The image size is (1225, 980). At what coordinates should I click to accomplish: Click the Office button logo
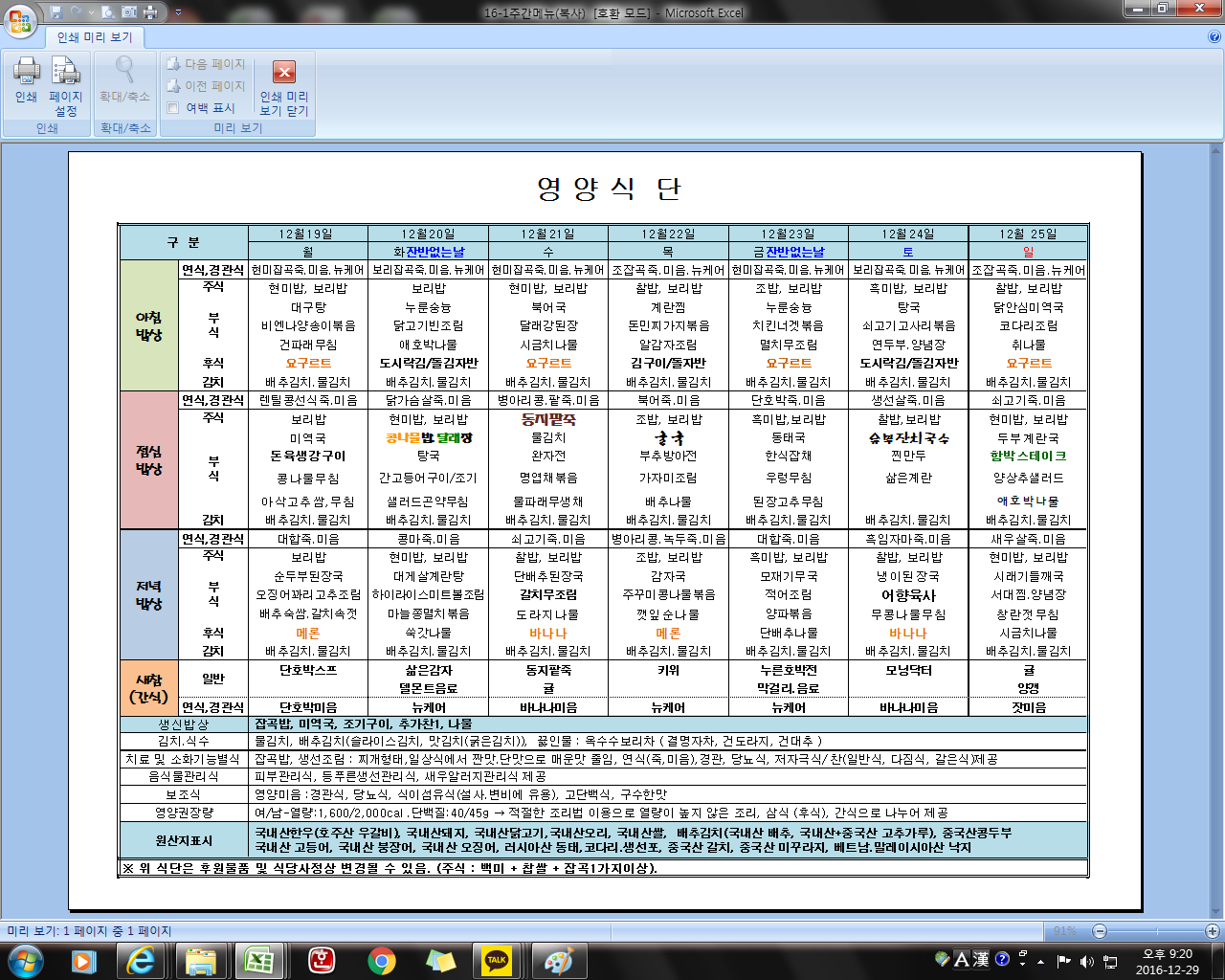(19, 19)
